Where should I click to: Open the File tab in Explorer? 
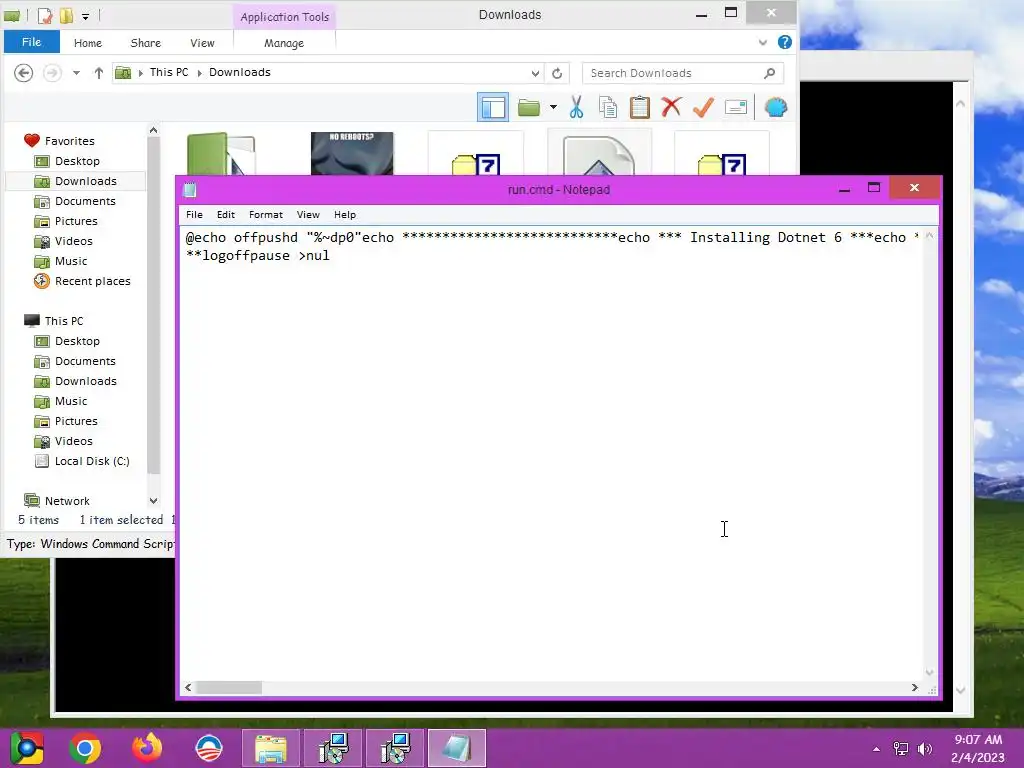pos(31,42)
